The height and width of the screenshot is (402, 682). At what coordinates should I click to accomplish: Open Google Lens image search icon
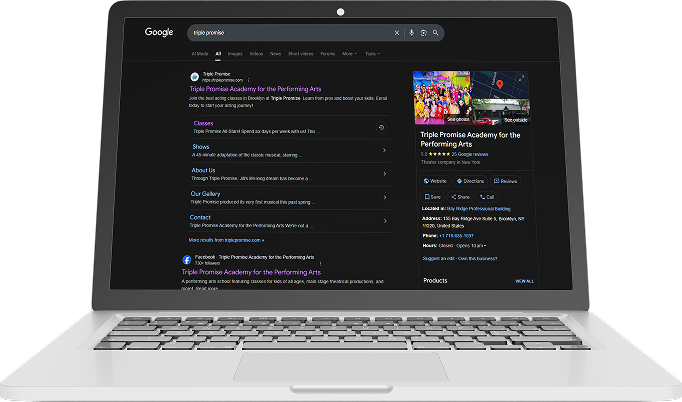point(424,33)
